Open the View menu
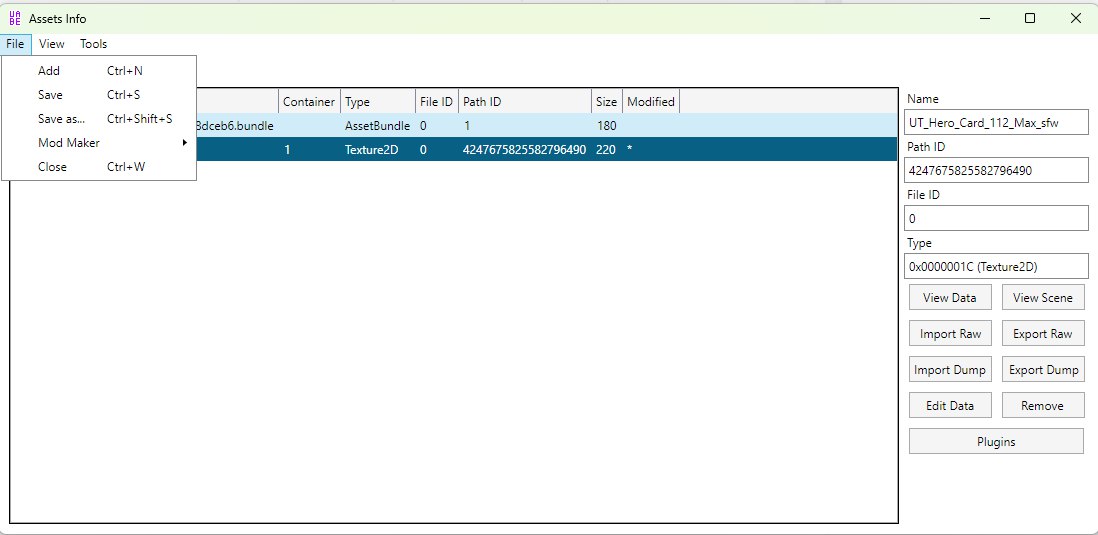Image resolution: width=1098 pixels, height=535 pixels. 52,44
